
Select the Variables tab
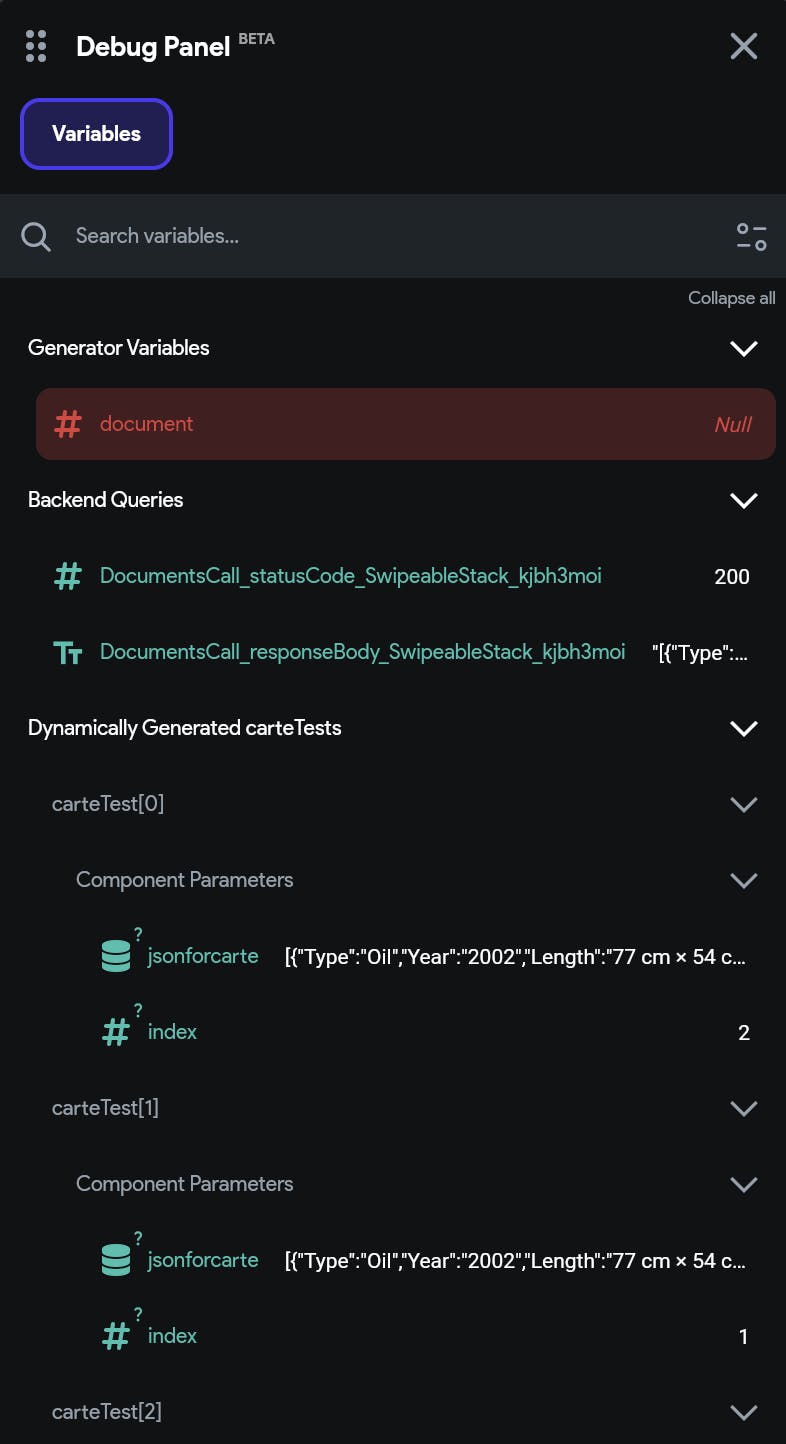point(97,134)
